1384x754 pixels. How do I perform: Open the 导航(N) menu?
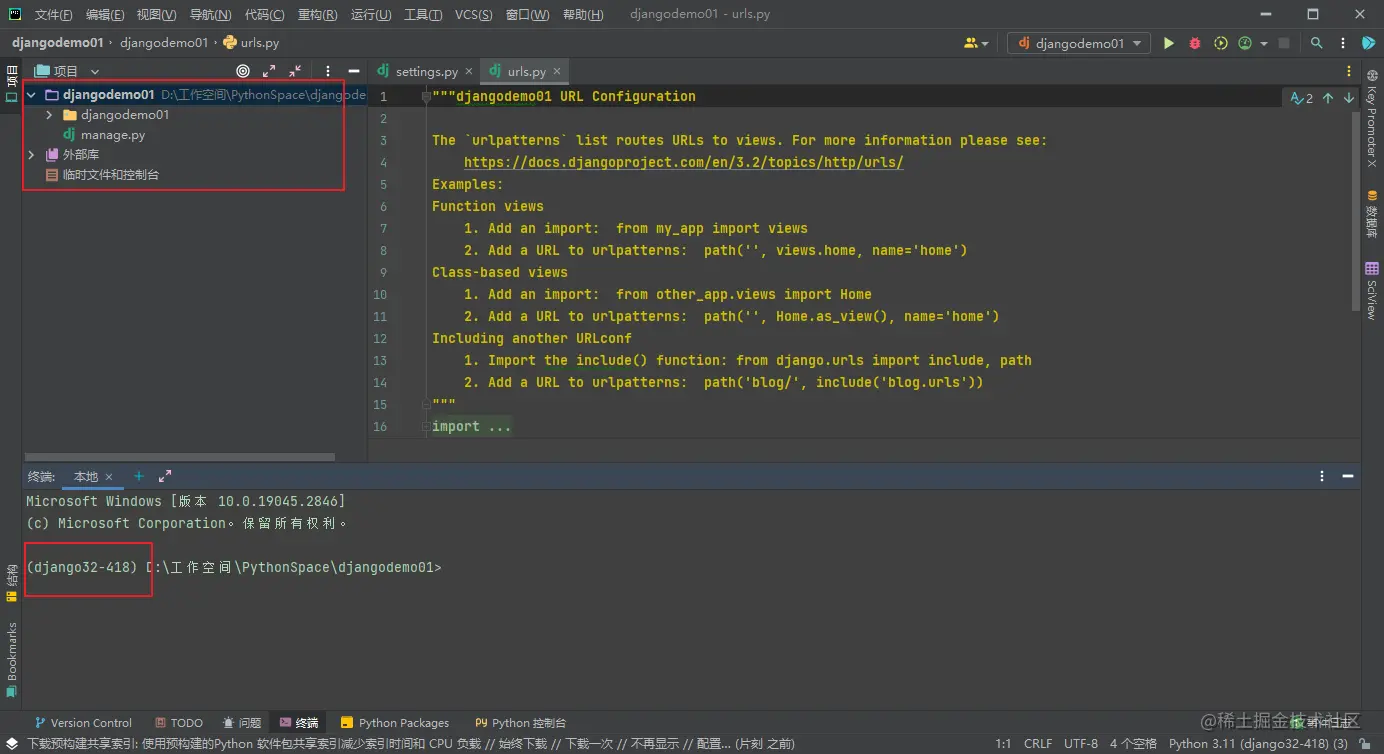coord(210,15)
